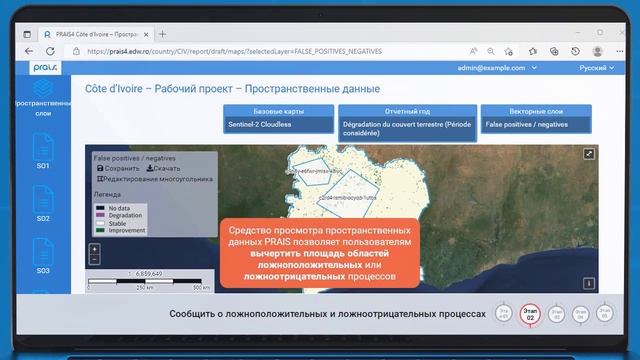Open the SO3 report form
This screenshot has width=640, height=360.
pos(43,256)
